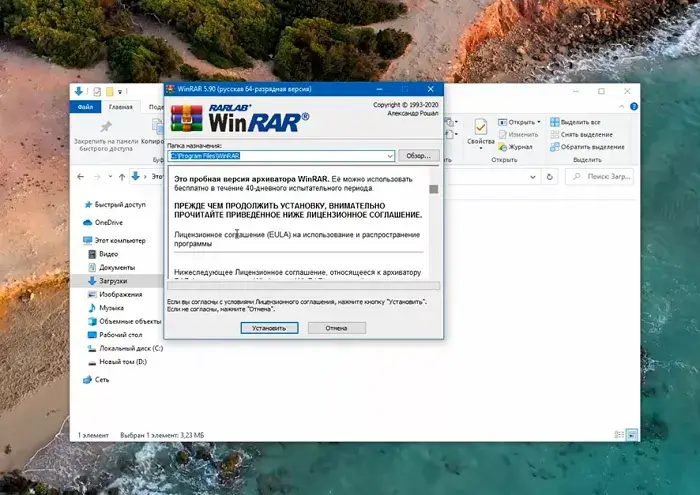Click the Отмена button

(x=337, y=328)
